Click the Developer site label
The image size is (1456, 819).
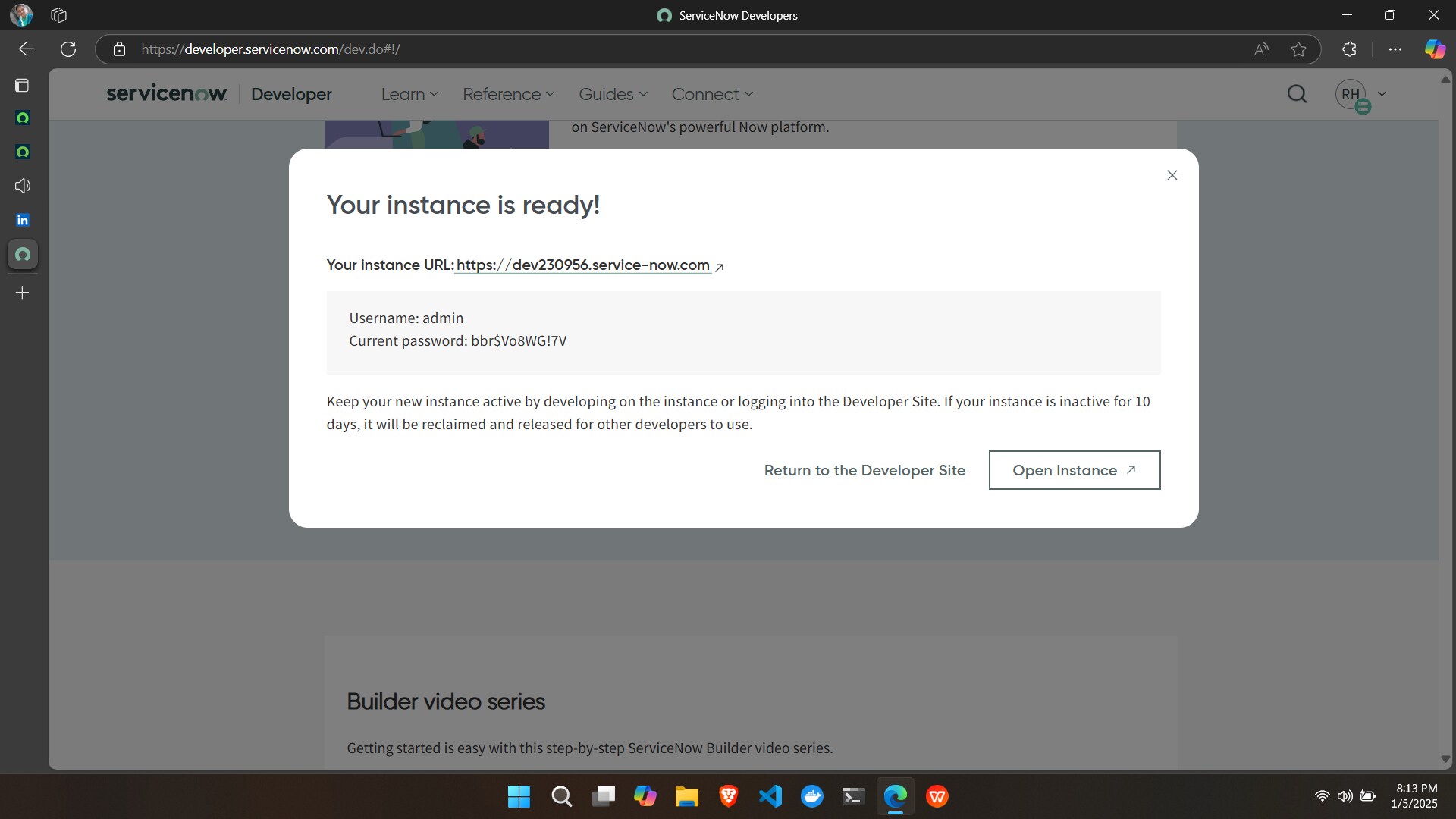291,94
